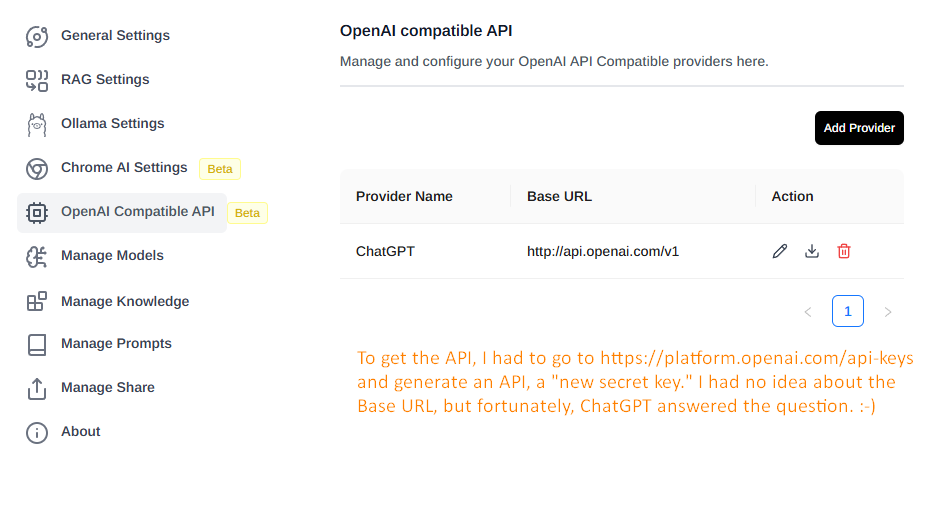Click the Ollama llama icon
Viewport: 939px width, 530px height.
37,124
